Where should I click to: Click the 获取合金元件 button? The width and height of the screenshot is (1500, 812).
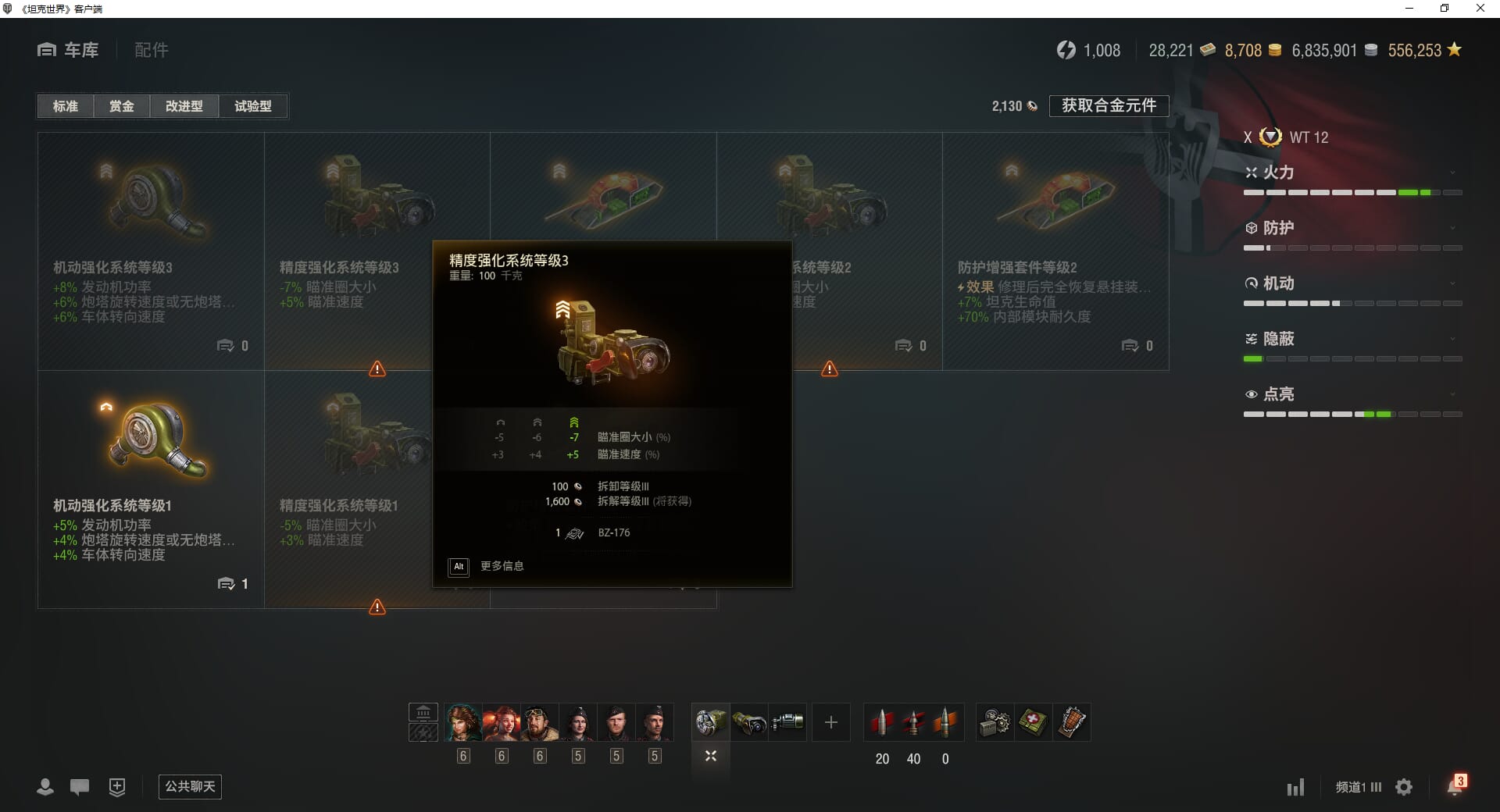(1109, 105)
